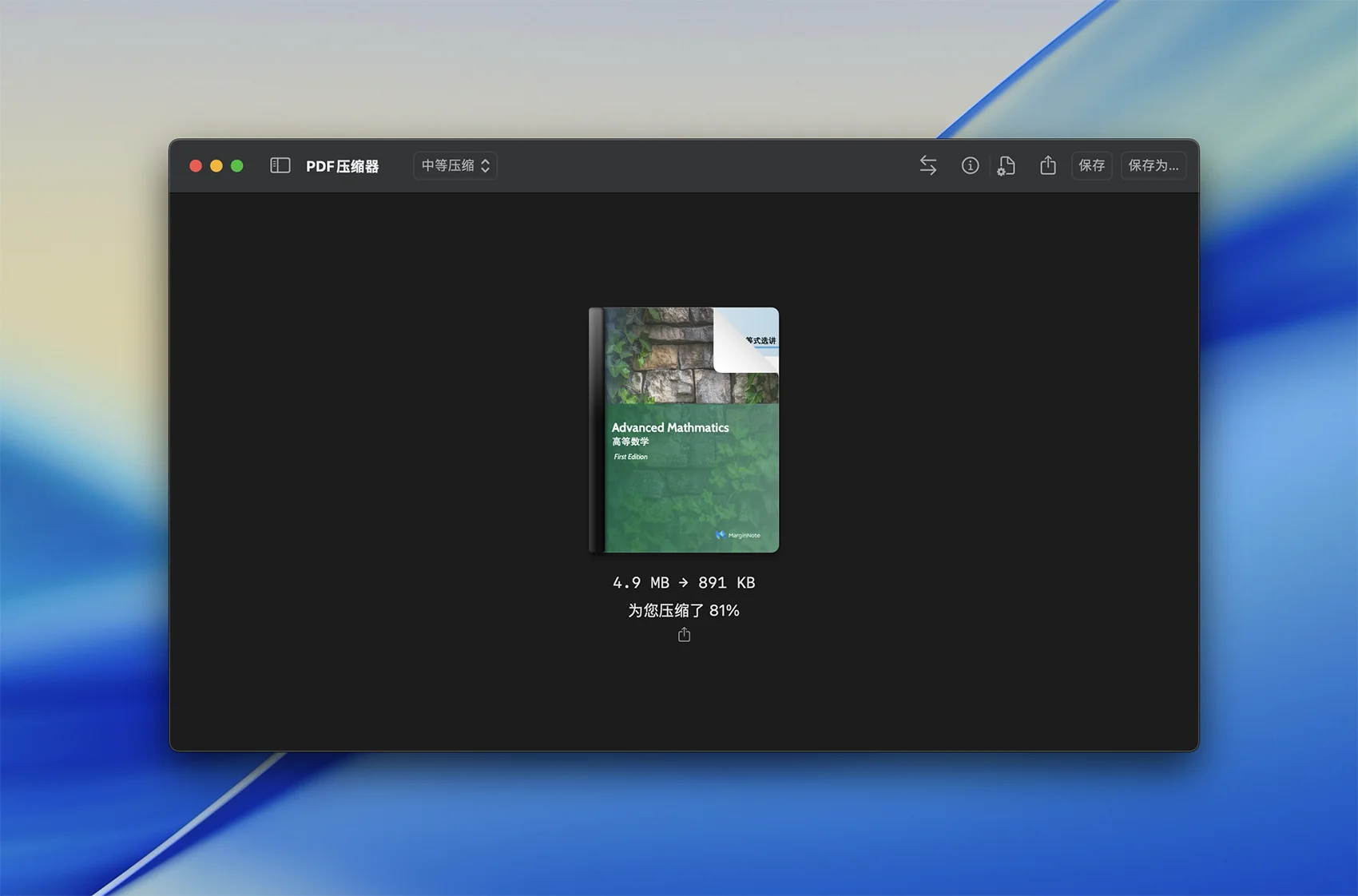
Task: Click the swap arrows compare icon
Action: (927, 165)
